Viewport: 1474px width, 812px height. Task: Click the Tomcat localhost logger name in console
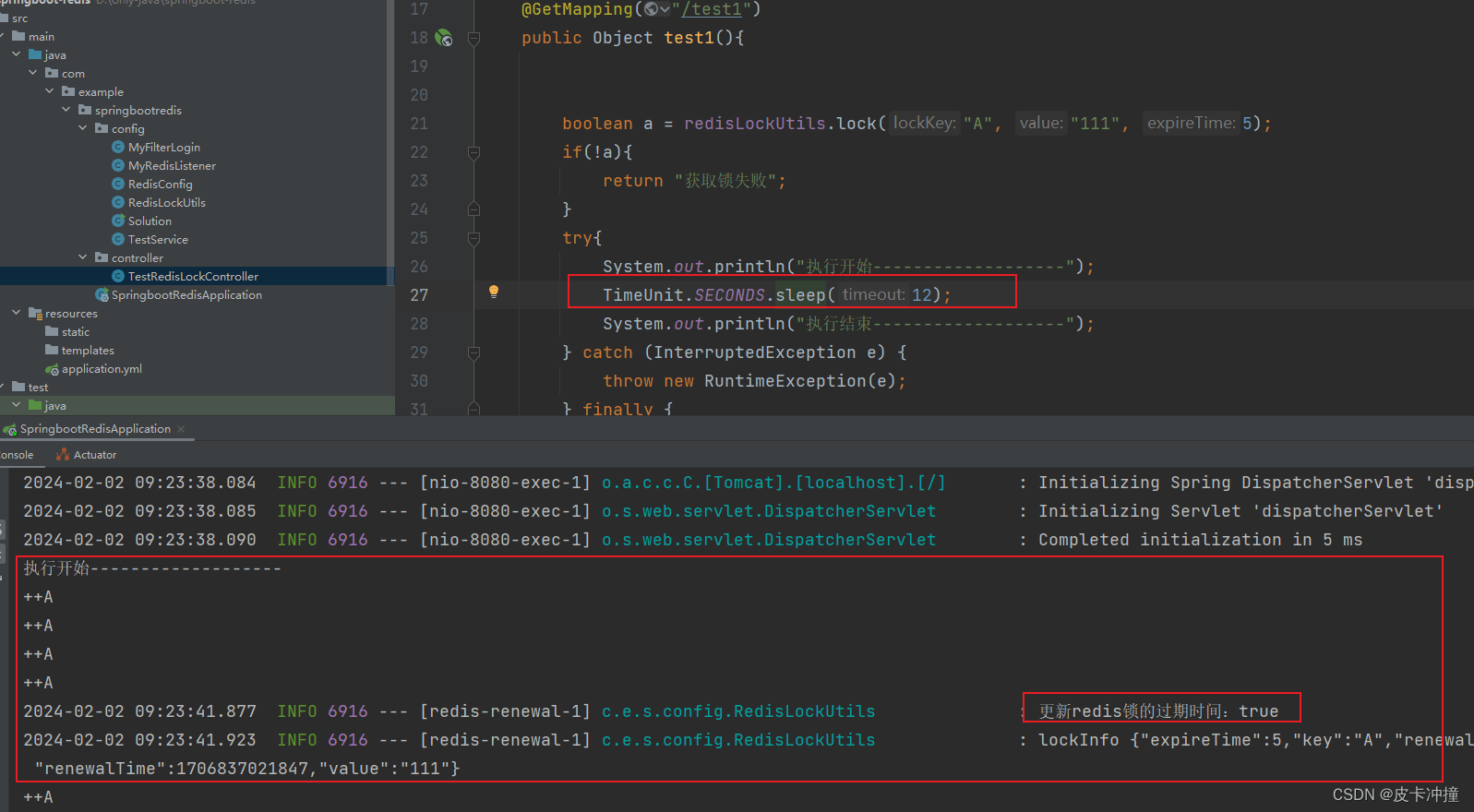pos(773,483)
